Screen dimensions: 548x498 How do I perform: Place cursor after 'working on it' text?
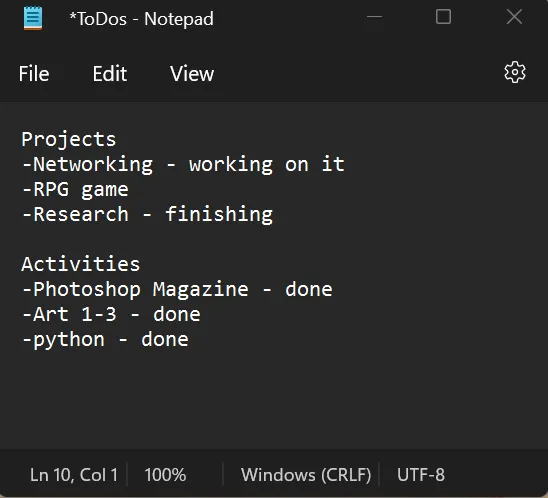point(346,164)
